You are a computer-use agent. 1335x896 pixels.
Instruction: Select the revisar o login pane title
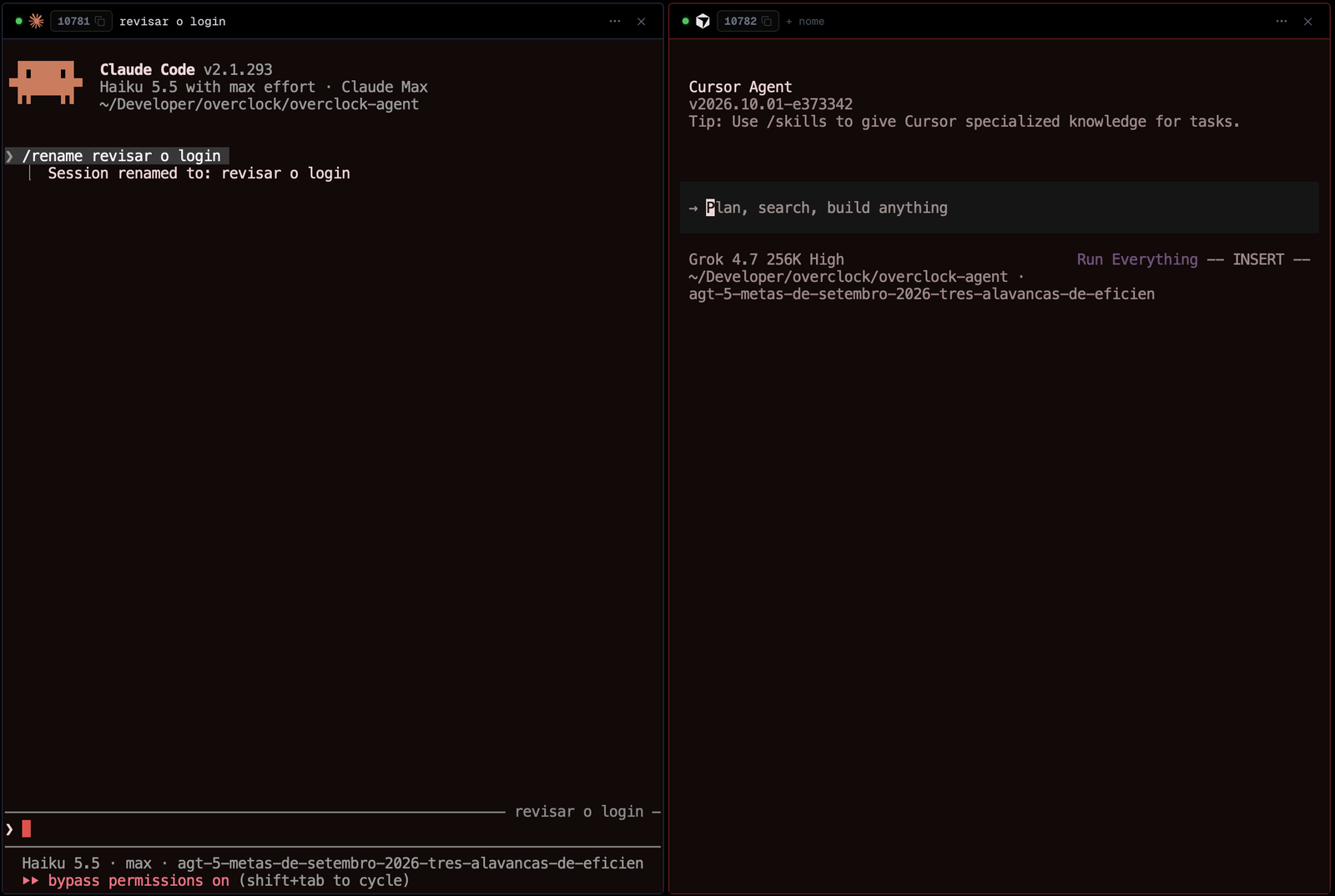click(x=172, y=21)
